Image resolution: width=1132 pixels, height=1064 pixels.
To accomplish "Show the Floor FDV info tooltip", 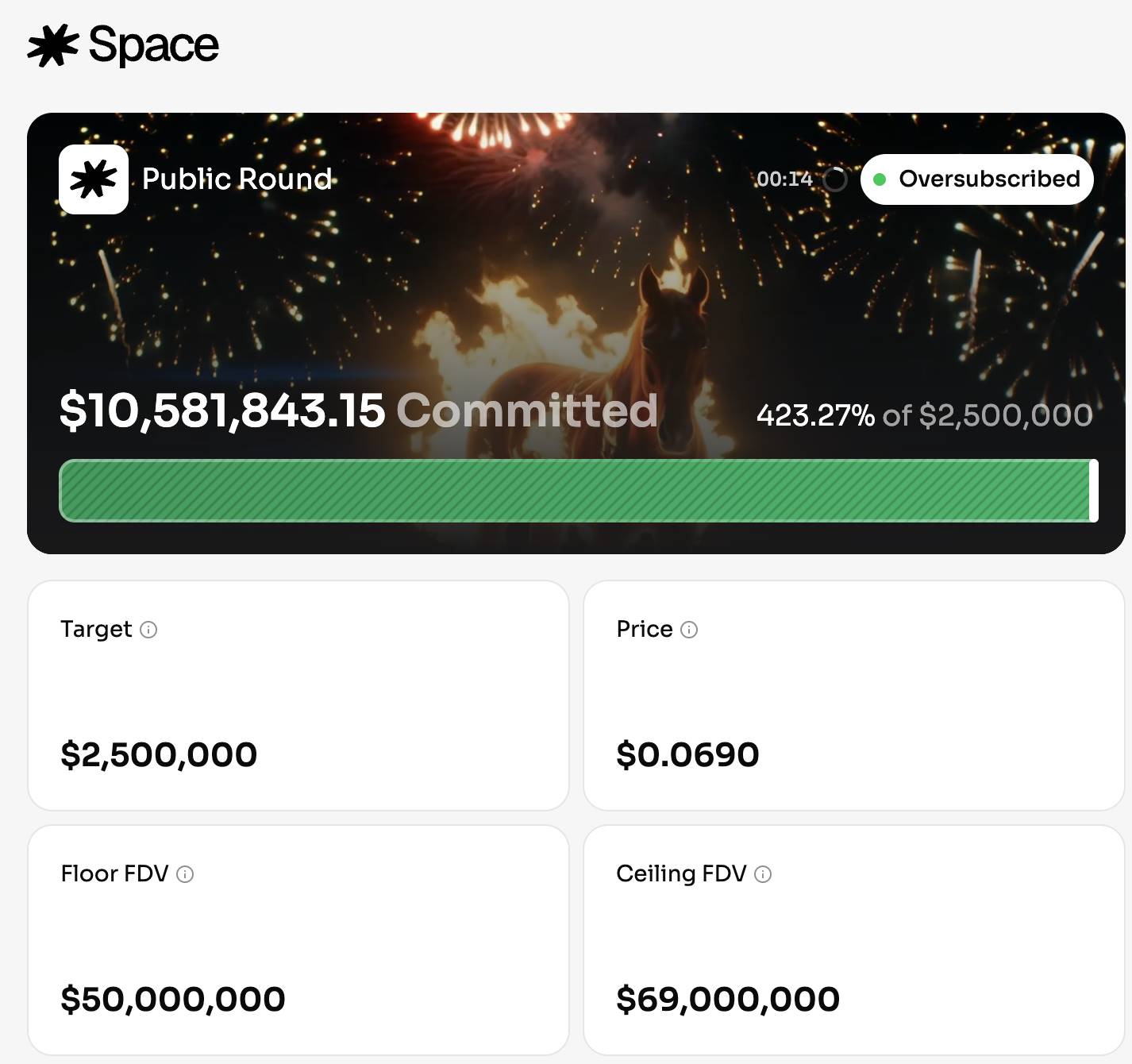I will coord(185,874).
